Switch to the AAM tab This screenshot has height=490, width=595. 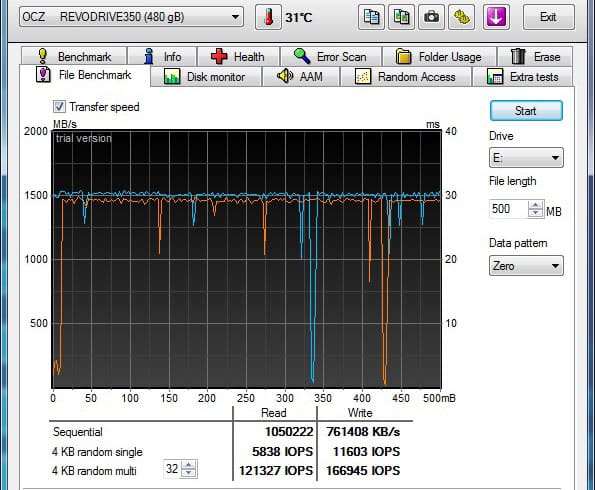point(301,77)
